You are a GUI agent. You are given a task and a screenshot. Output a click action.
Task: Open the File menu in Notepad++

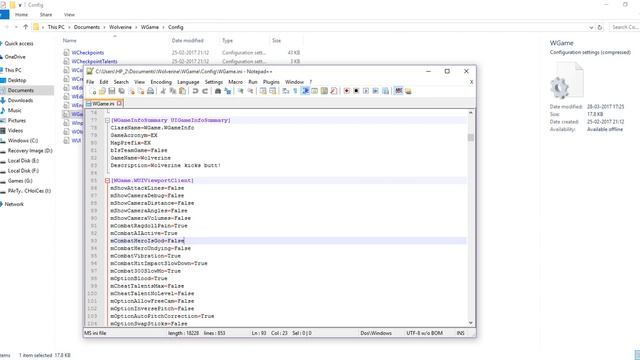pyautogui.click(x=90, y=82)
